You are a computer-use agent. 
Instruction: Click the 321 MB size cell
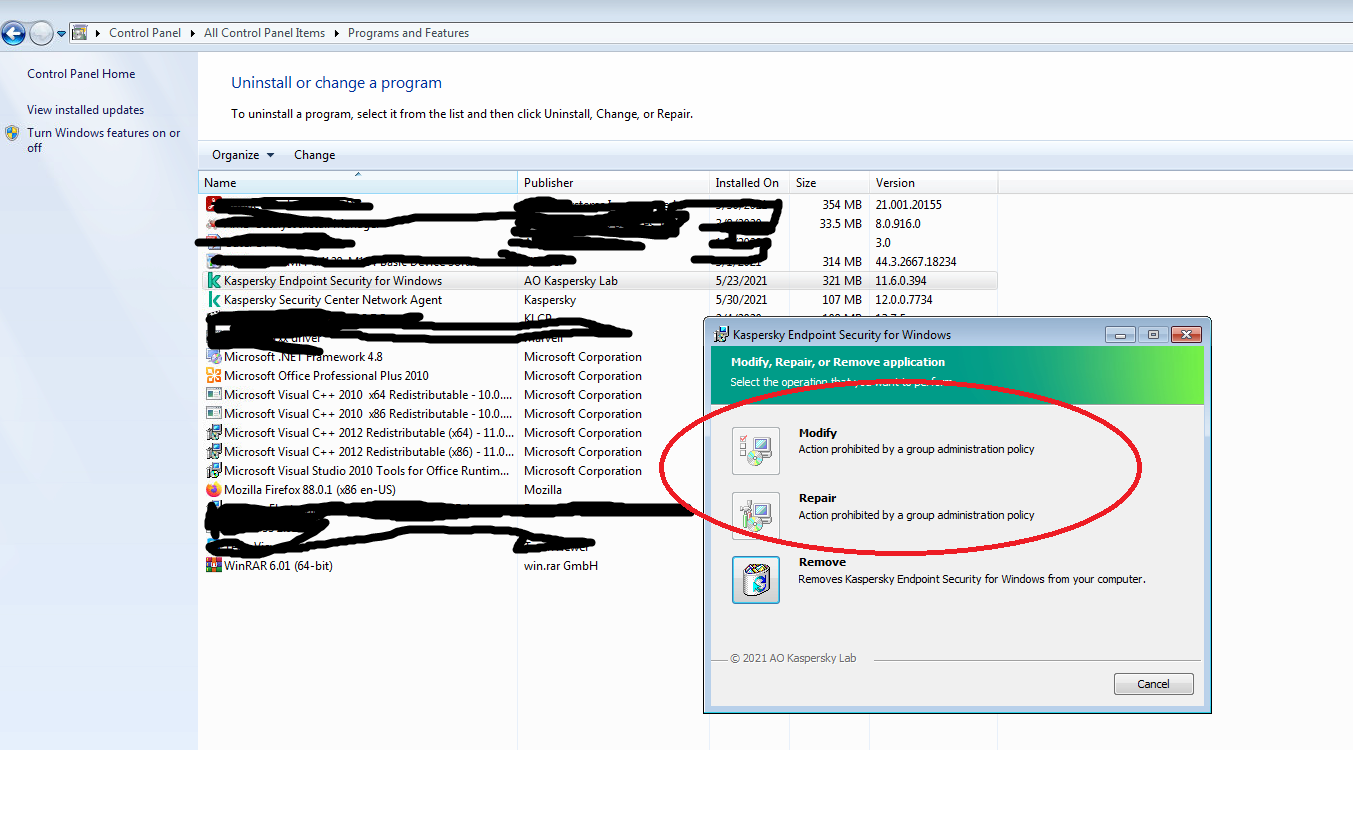[x=842, y=281]
